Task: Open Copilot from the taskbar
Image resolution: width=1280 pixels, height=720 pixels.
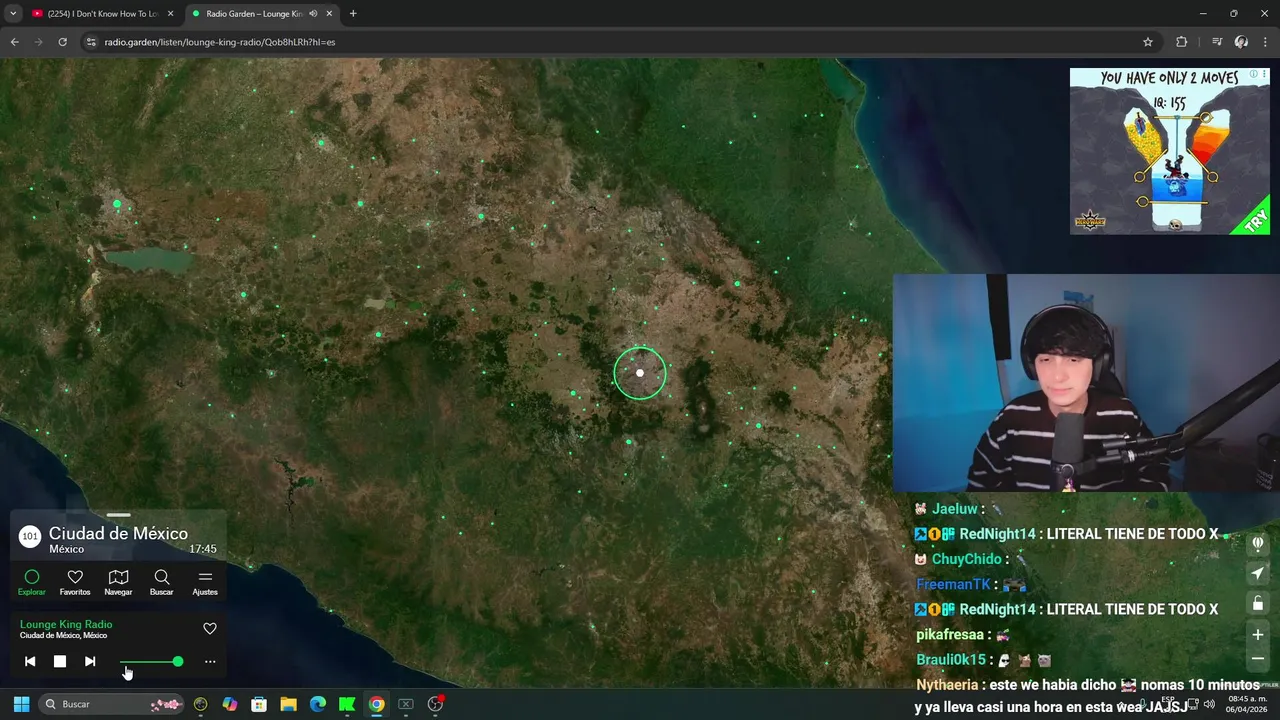Action: (x=230, y=704)
